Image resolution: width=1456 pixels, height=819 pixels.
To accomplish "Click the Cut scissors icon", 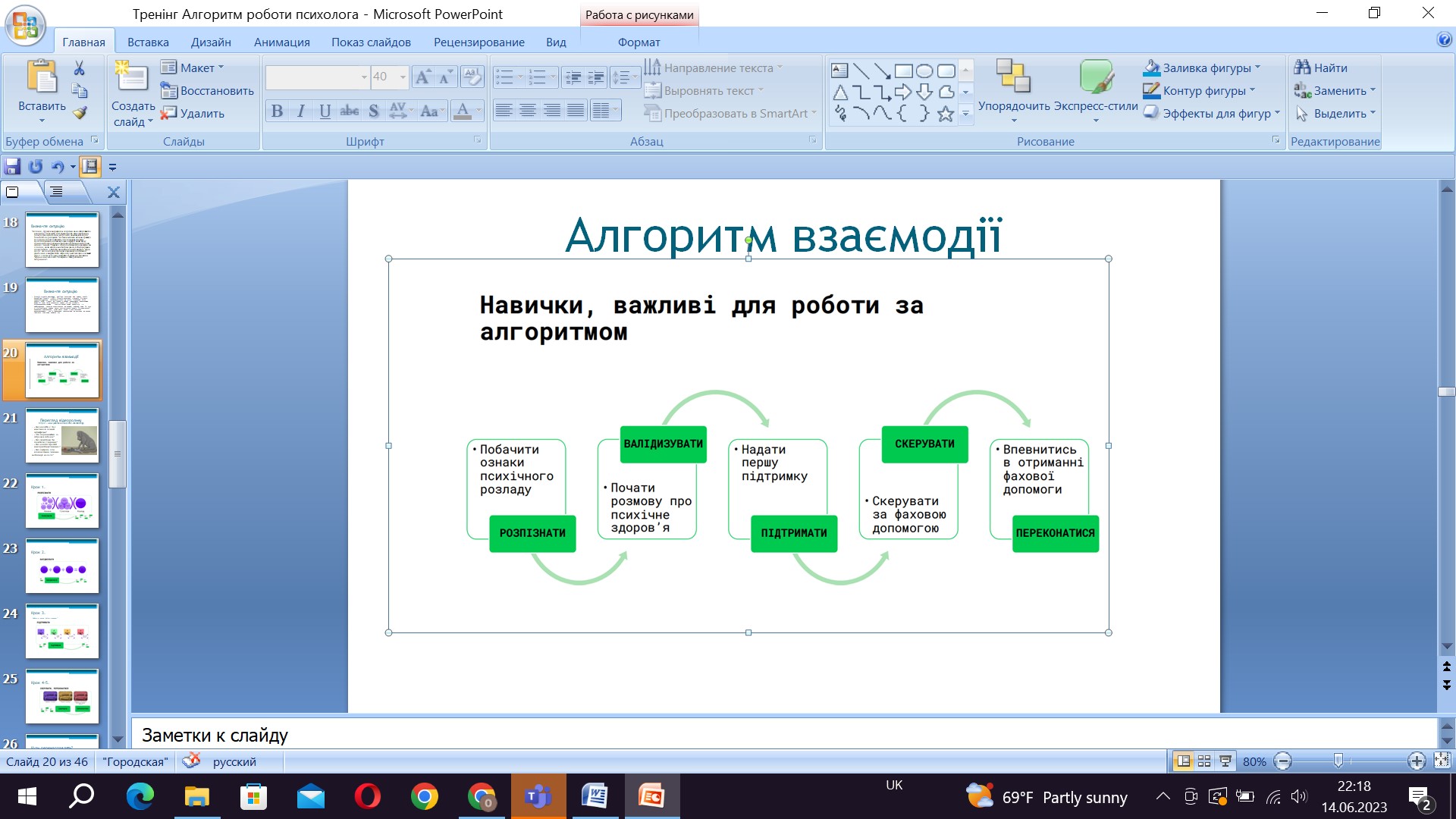I will (79, 68).
